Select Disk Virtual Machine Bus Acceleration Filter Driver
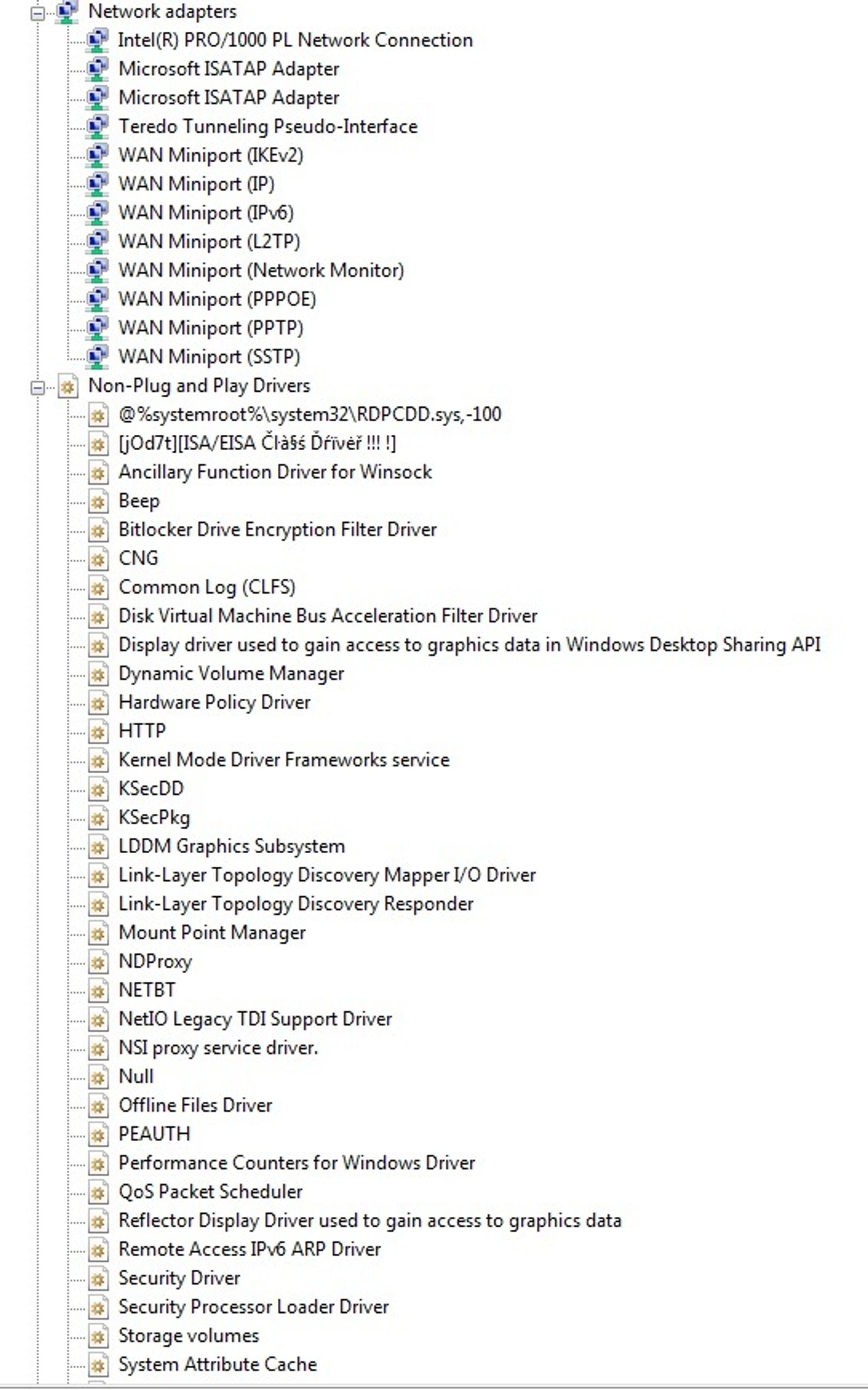The width and height of the screenshot is (868, 1390). coord(328,616)
